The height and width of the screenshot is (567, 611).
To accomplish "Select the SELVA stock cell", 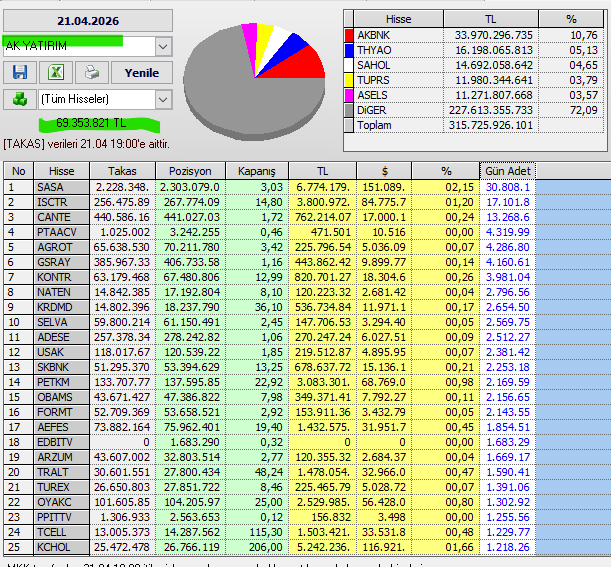I will click(62, 322).
